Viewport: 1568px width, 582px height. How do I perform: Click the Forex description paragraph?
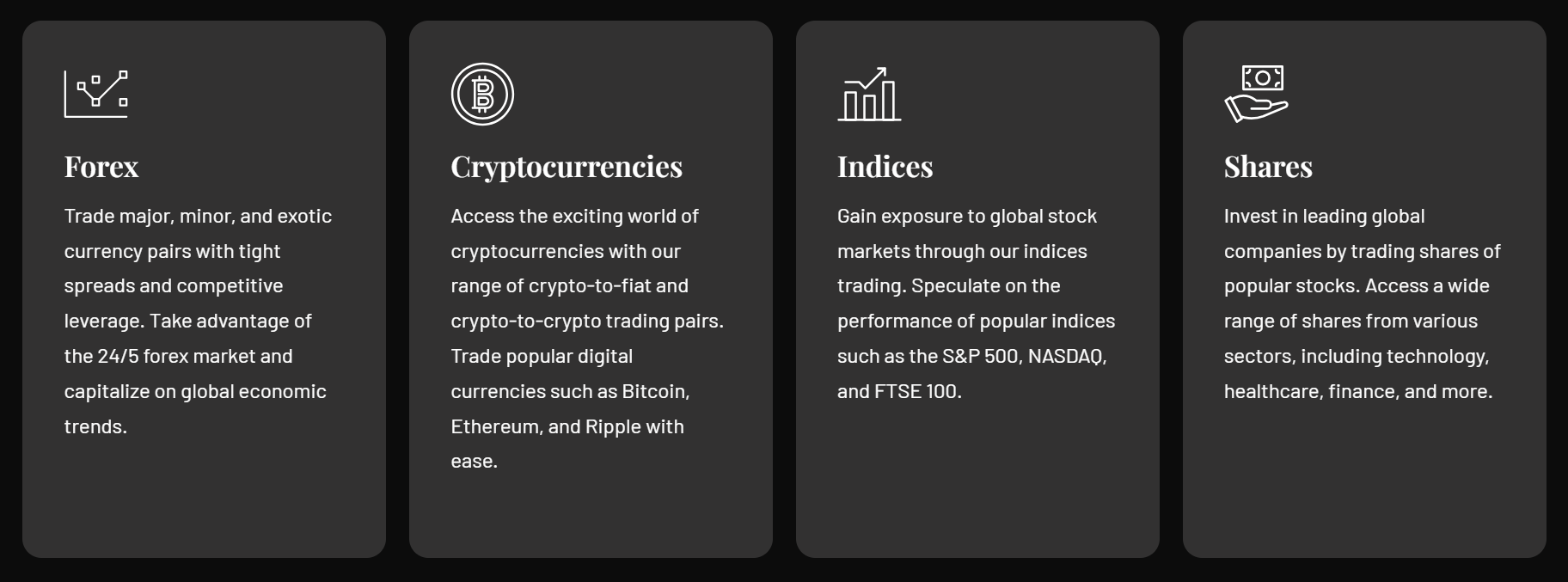[198, 321]
